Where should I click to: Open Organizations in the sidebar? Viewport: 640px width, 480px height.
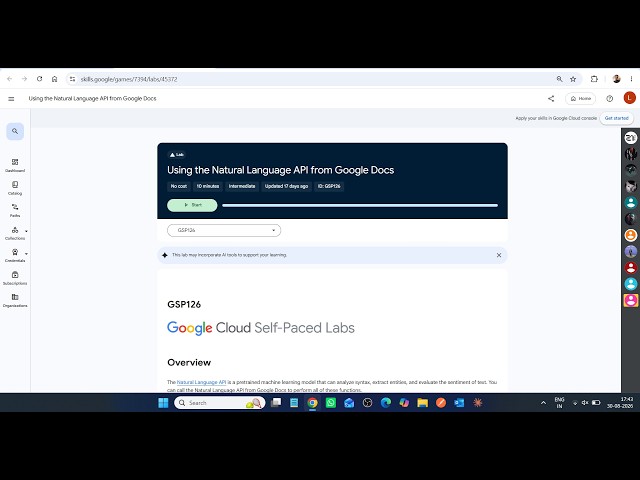[x=15, y=300]
